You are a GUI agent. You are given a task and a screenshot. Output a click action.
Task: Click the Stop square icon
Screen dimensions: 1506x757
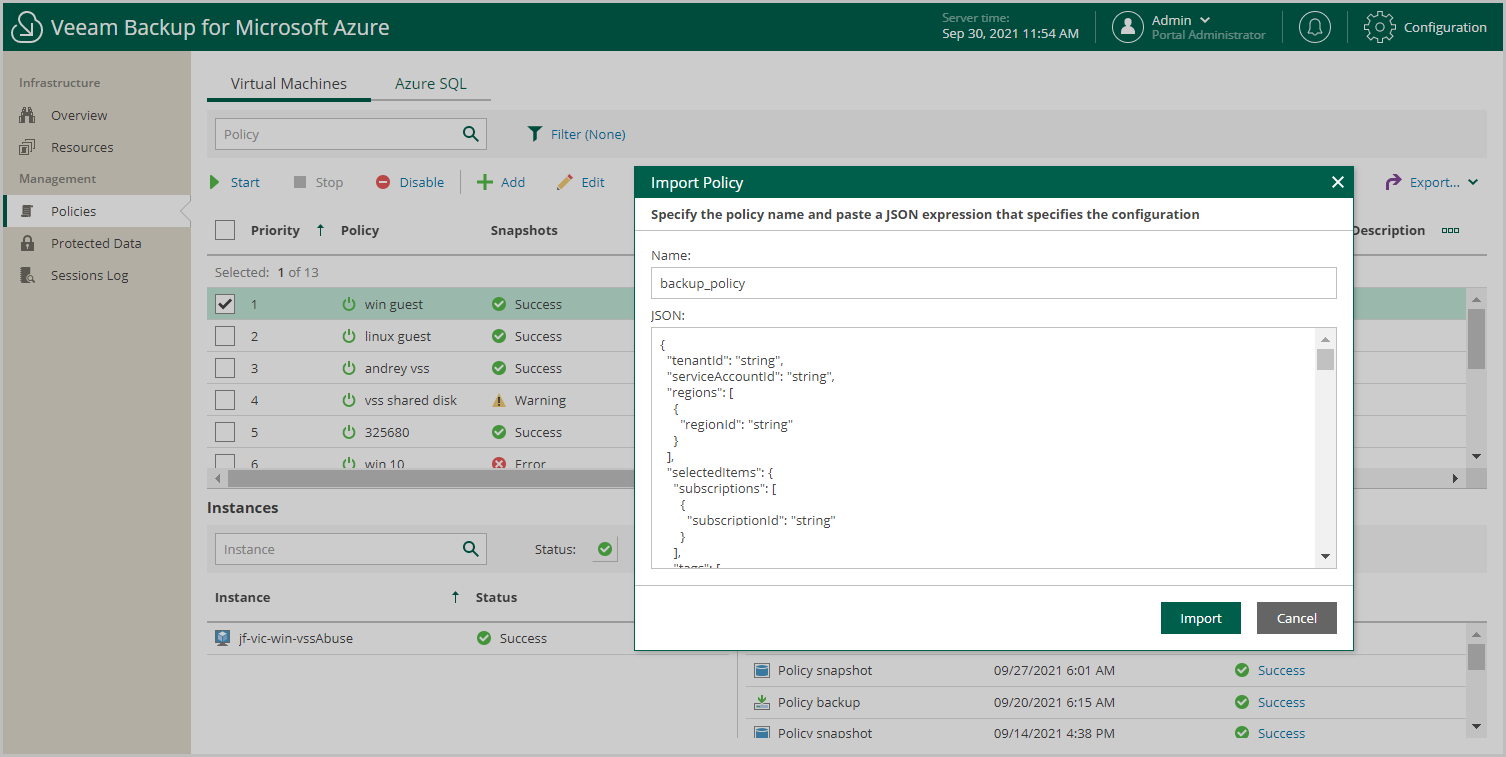point(300,182)
